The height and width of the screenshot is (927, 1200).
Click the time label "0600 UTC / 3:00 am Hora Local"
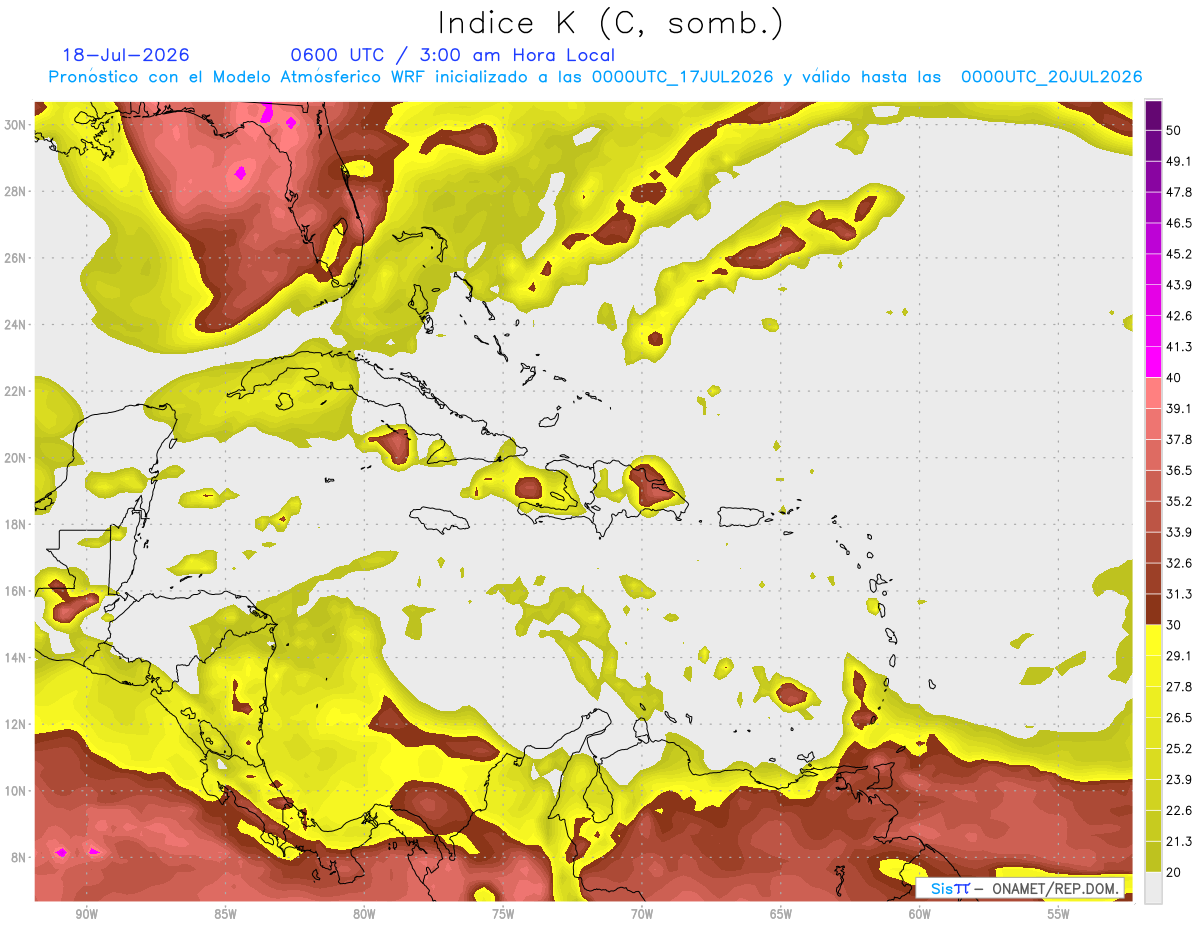[452, 55]
